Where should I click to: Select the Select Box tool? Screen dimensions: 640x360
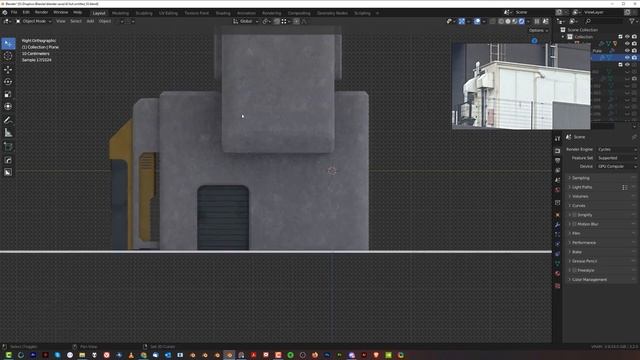click(8, 44)
